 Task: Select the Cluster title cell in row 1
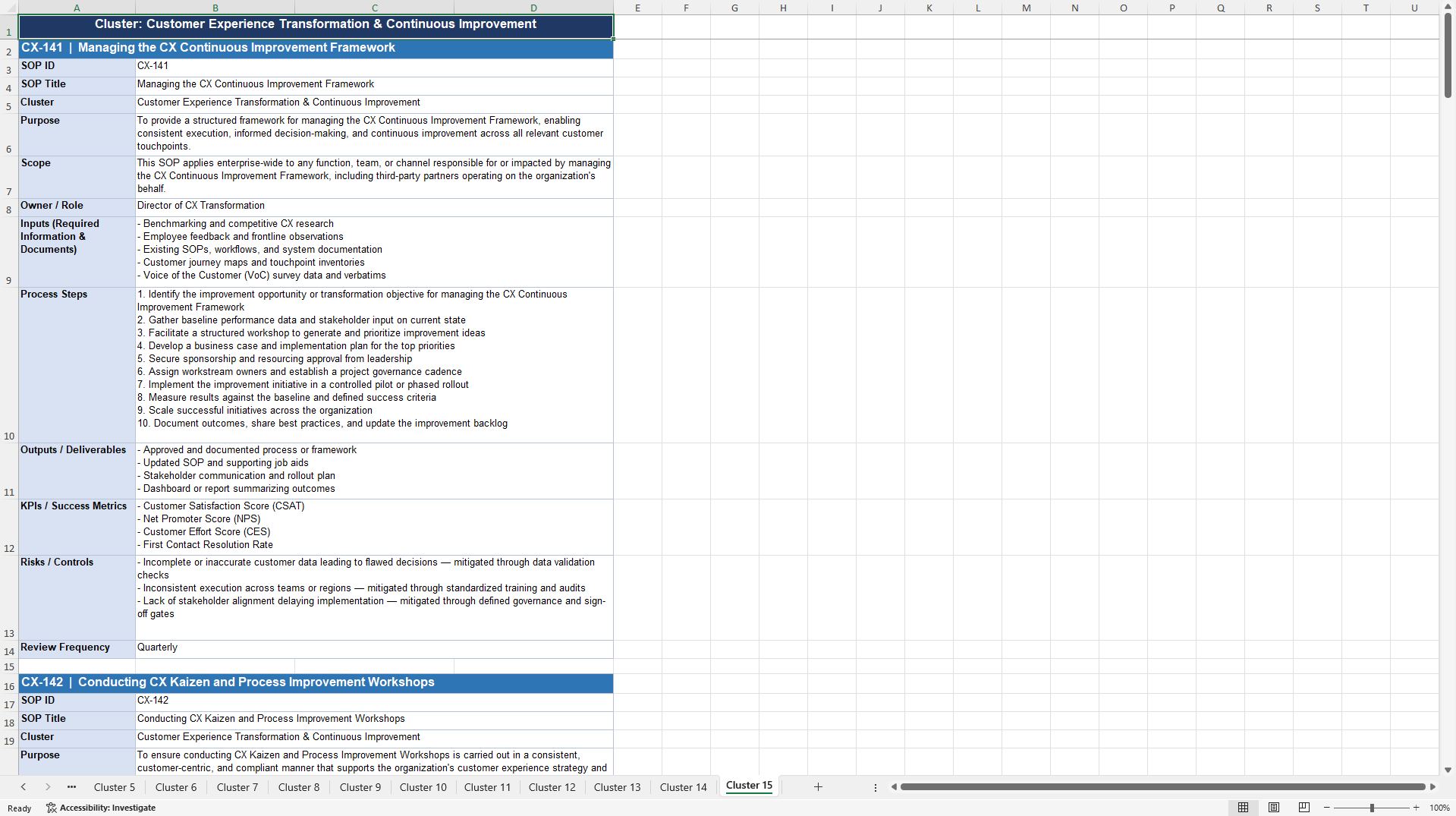point(316,27)
